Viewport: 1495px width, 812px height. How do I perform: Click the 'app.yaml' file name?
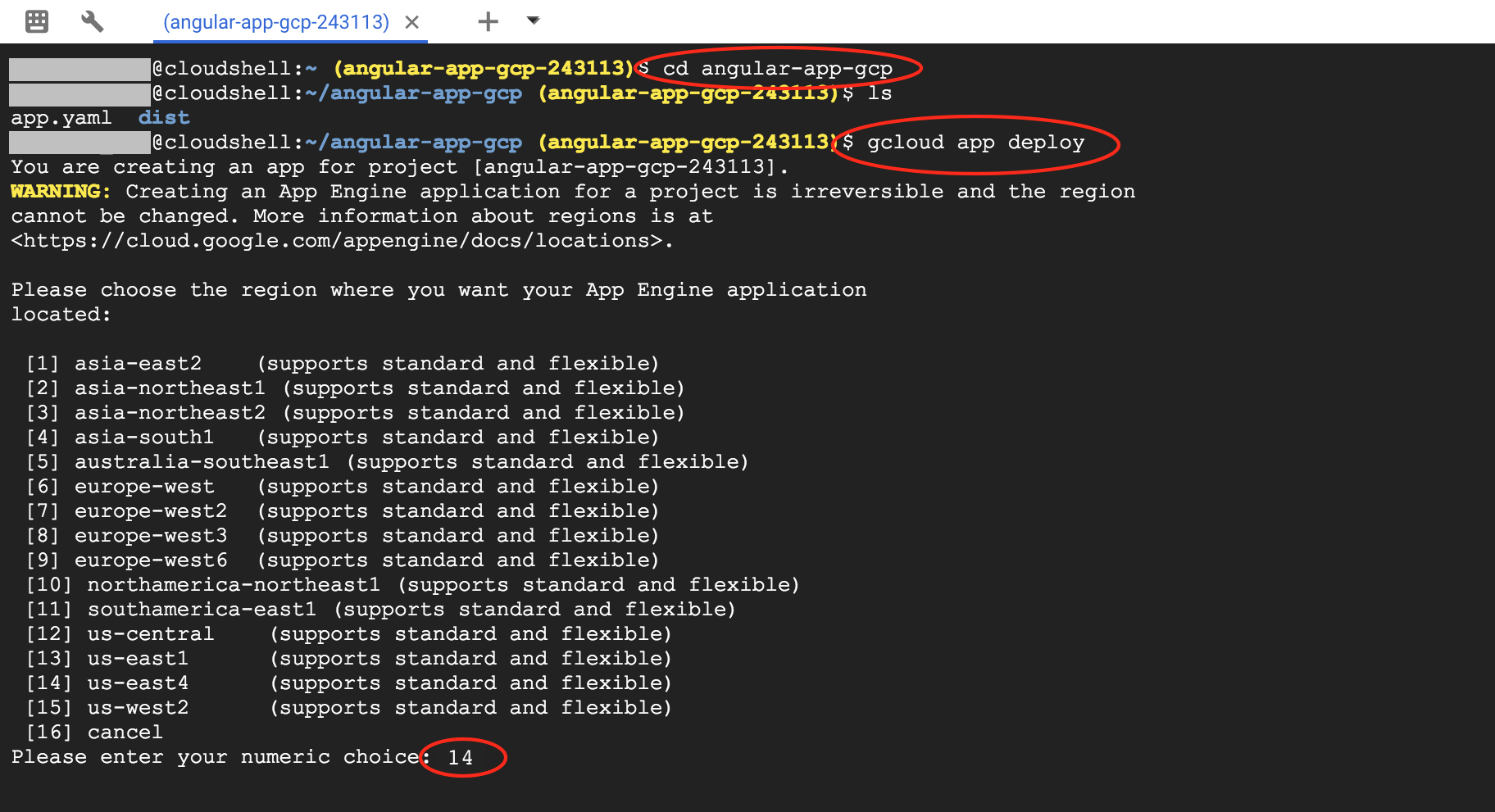pos(61,119)
